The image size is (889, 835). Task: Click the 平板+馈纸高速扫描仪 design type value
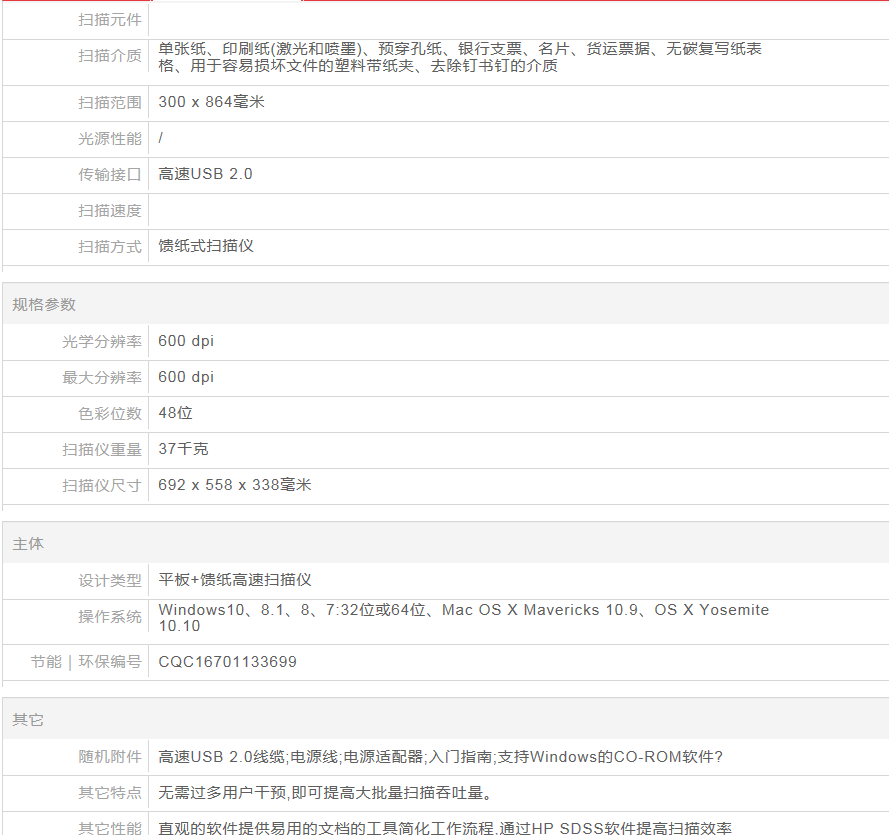235,580
